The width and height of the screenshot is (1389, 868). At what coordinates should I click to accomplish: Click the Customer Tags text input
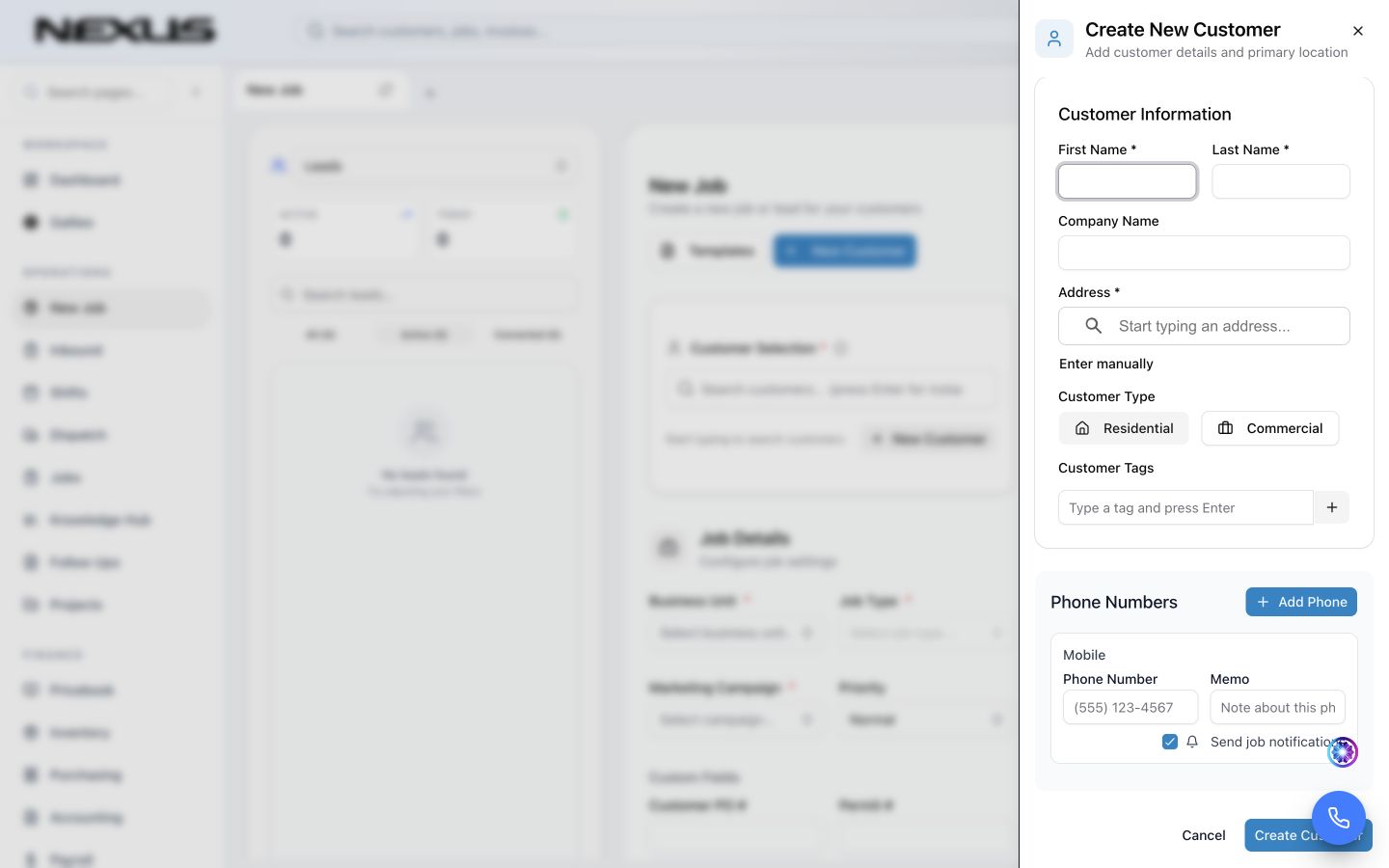1185,507
